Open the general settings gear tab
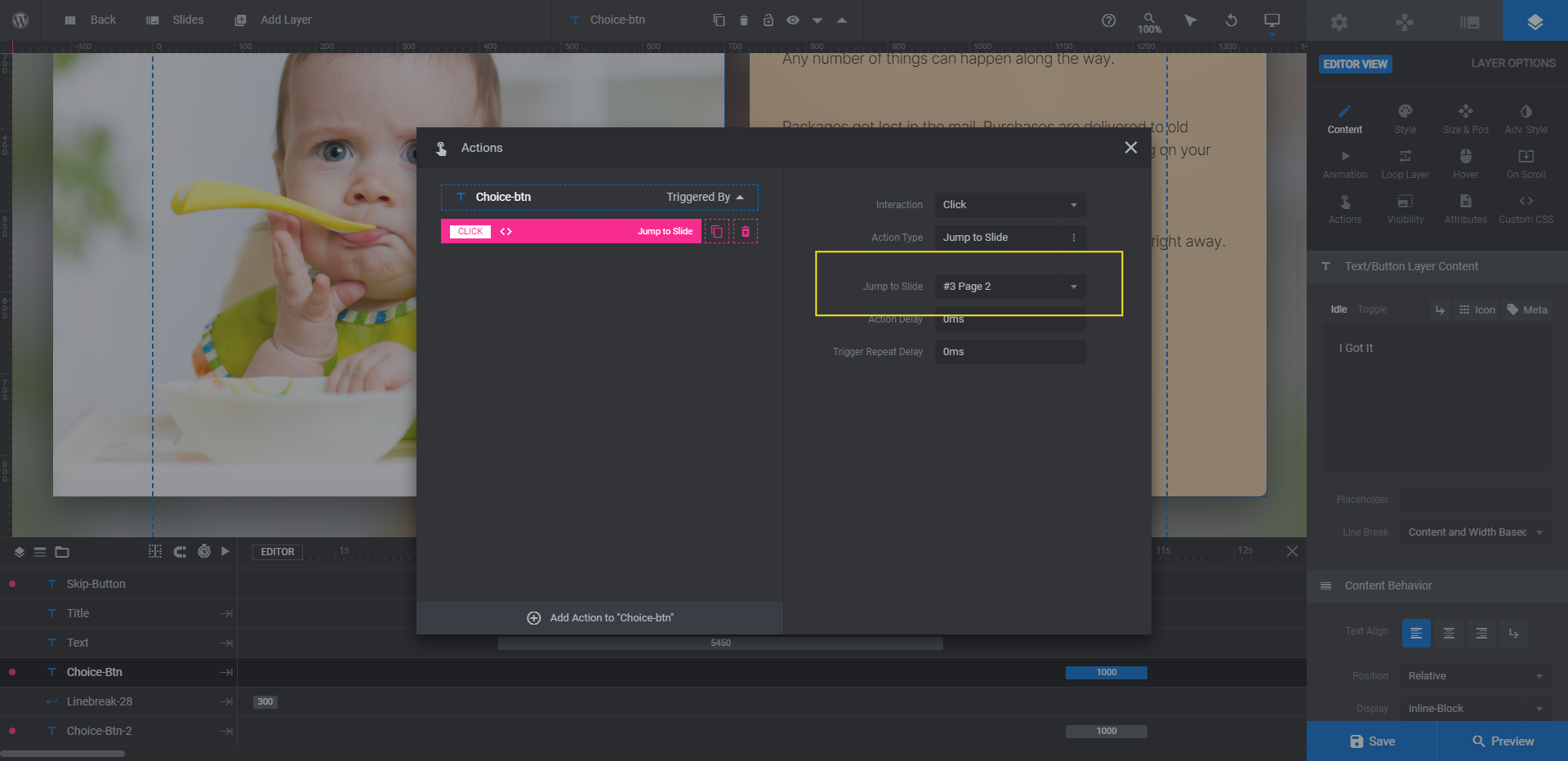This screenshot has width=1568, height=761. click(x=1339, y=21)
